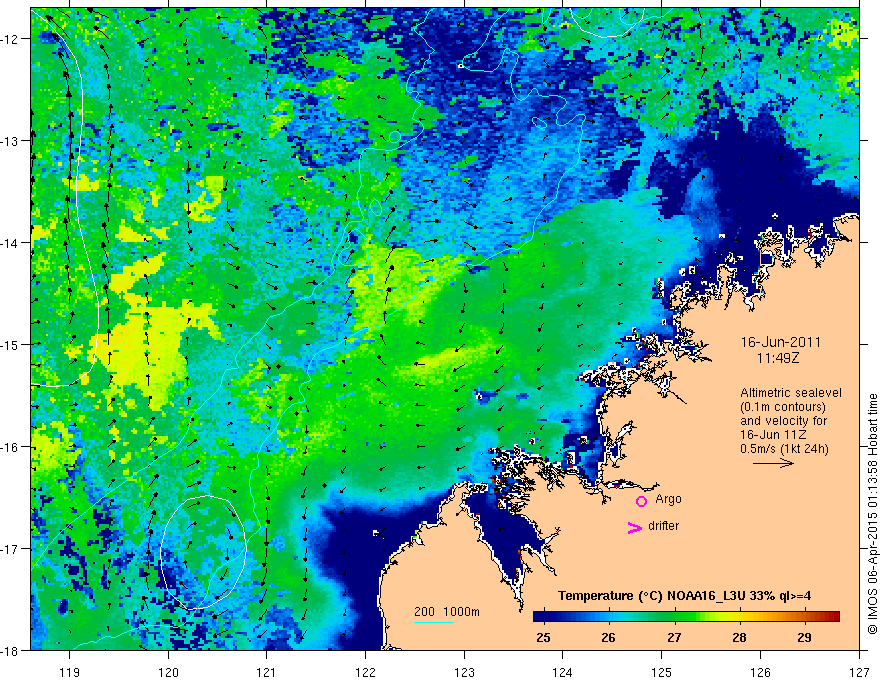
Task: Click the '(0.1m contours)' text line
Action: pos(783,407)
